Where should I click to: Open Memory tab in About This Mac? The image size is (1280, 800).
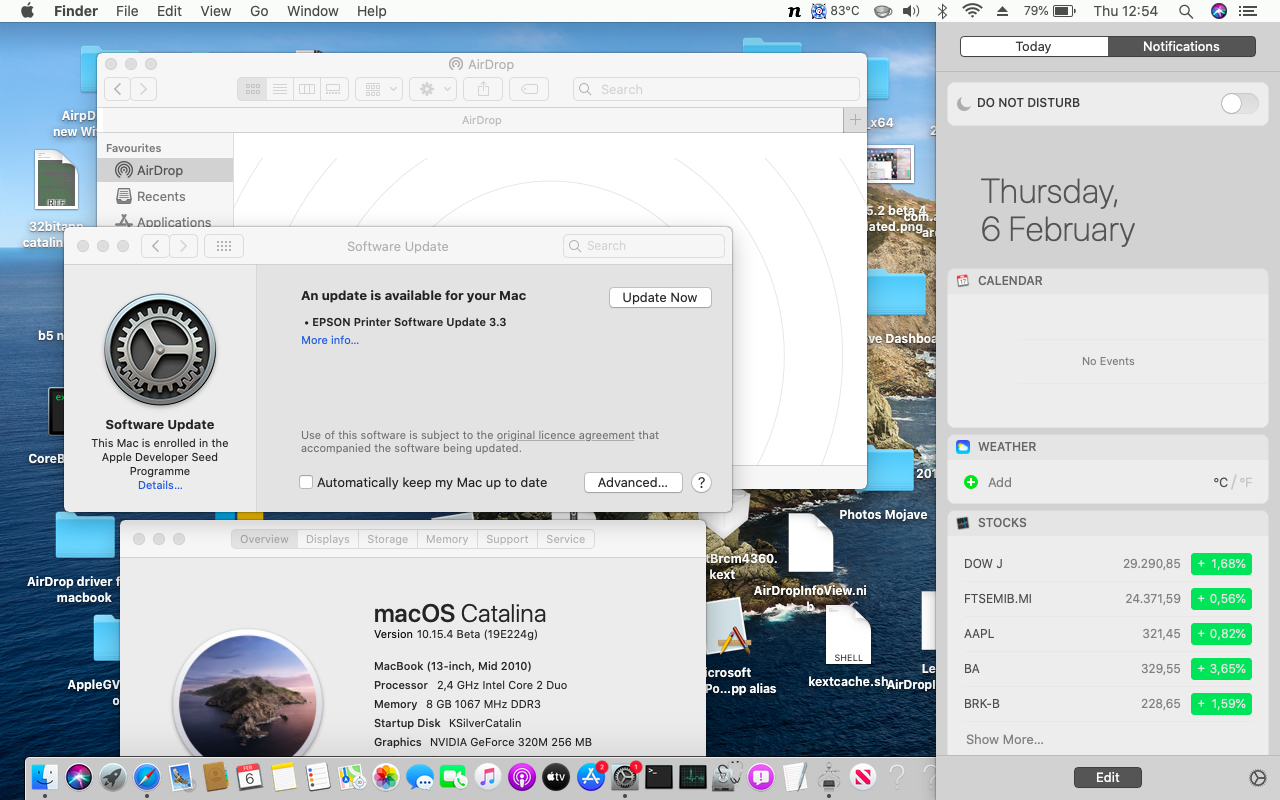[x=447, y=539]
